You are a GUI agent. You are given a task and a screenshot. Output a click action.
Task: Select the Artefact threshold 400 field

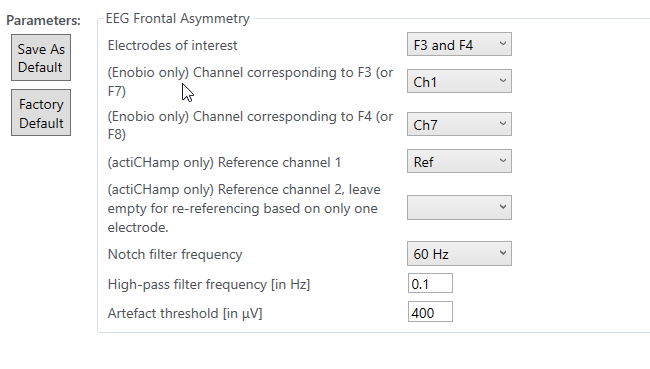[430, 312]
